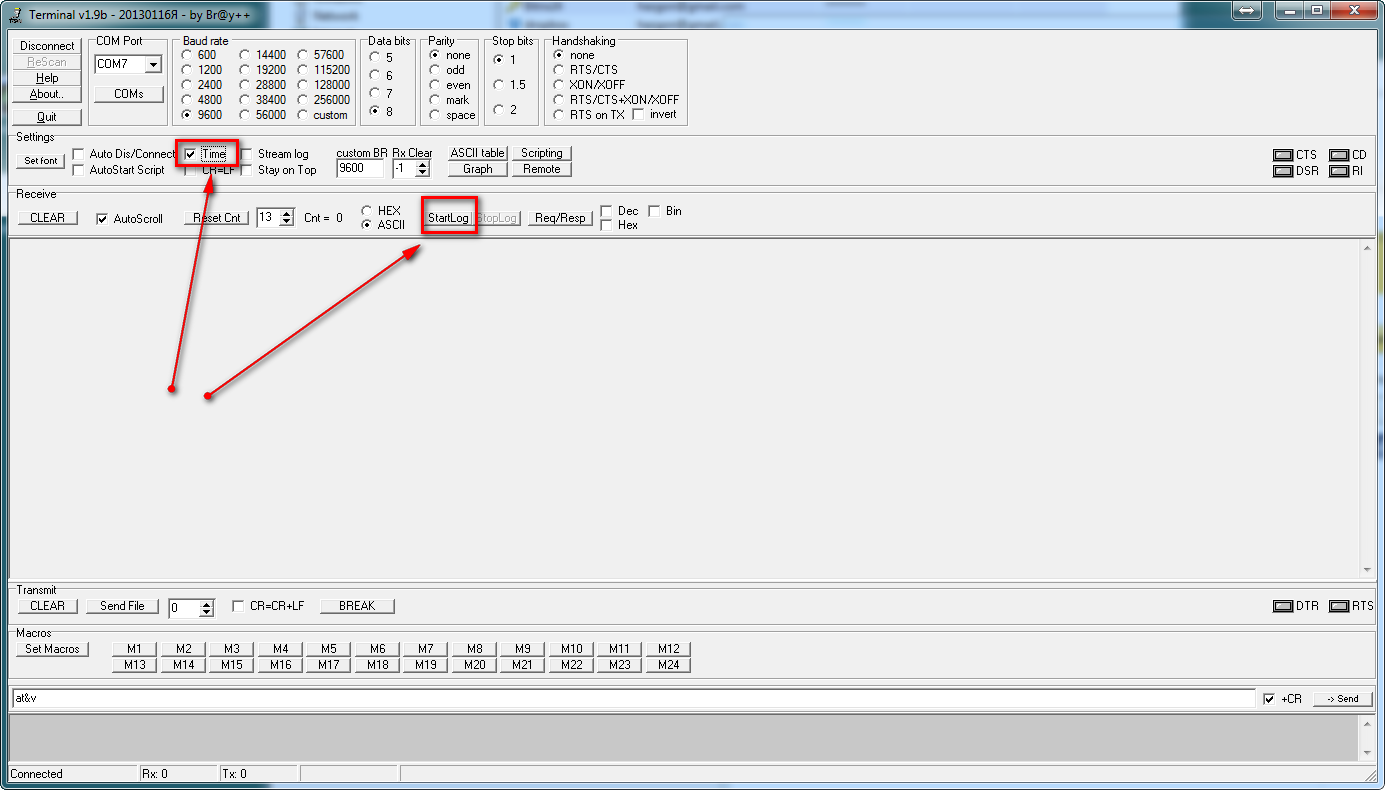Click the RI status indicator
The width and height of the screenshot is (1385, 790).
click(x=1339, y=171)
